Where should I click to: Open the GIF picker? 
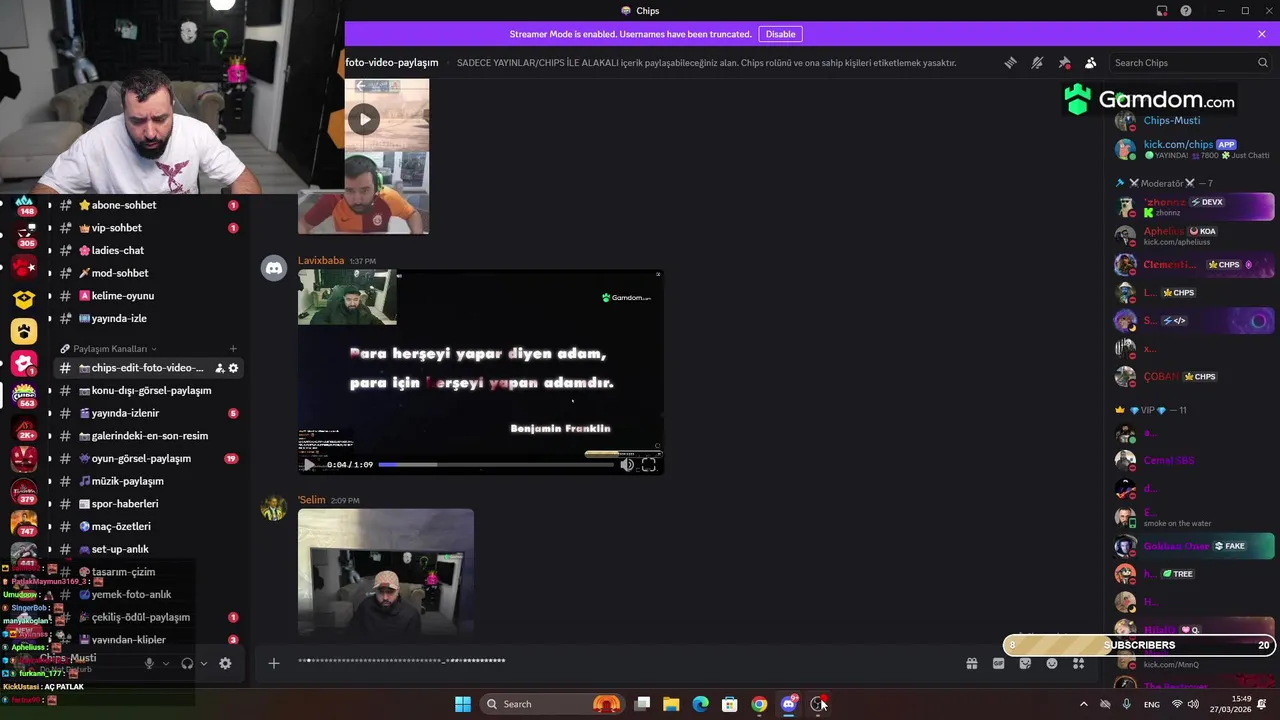998,663
